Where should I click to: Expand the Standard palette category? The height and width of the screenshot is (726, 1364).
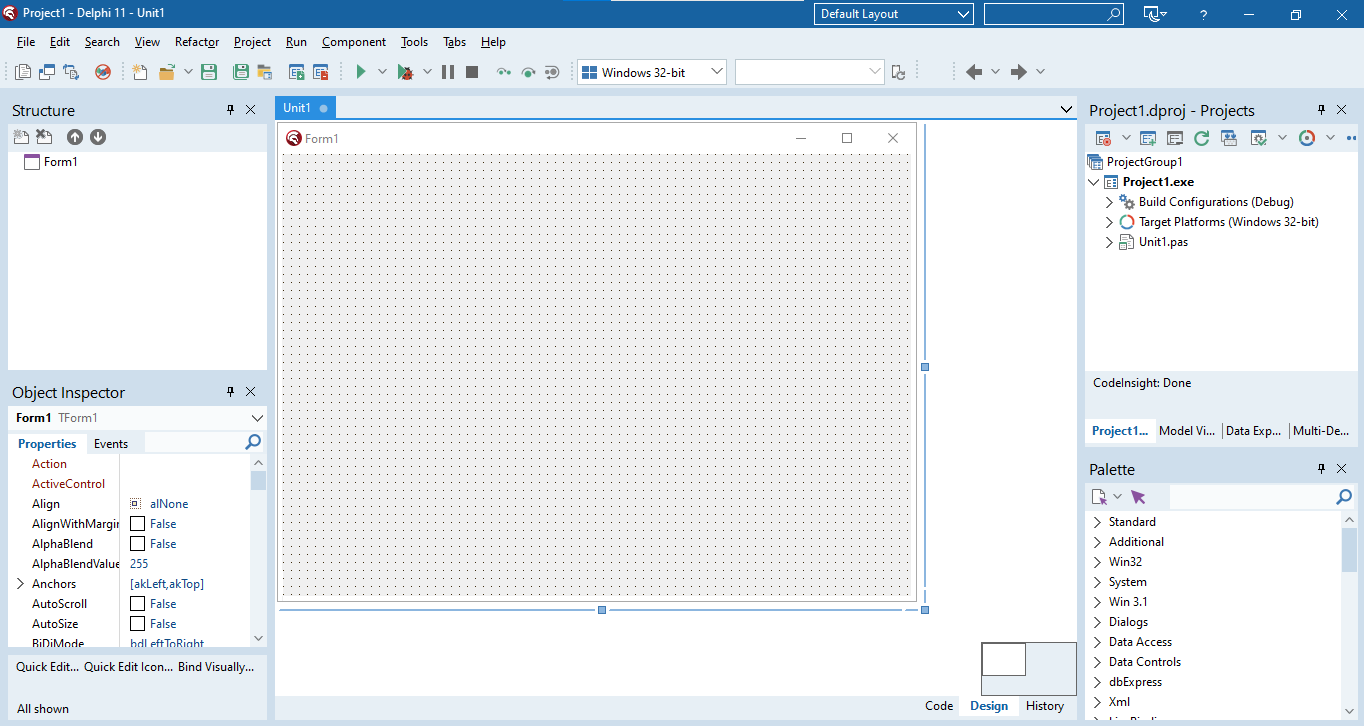1097,522
